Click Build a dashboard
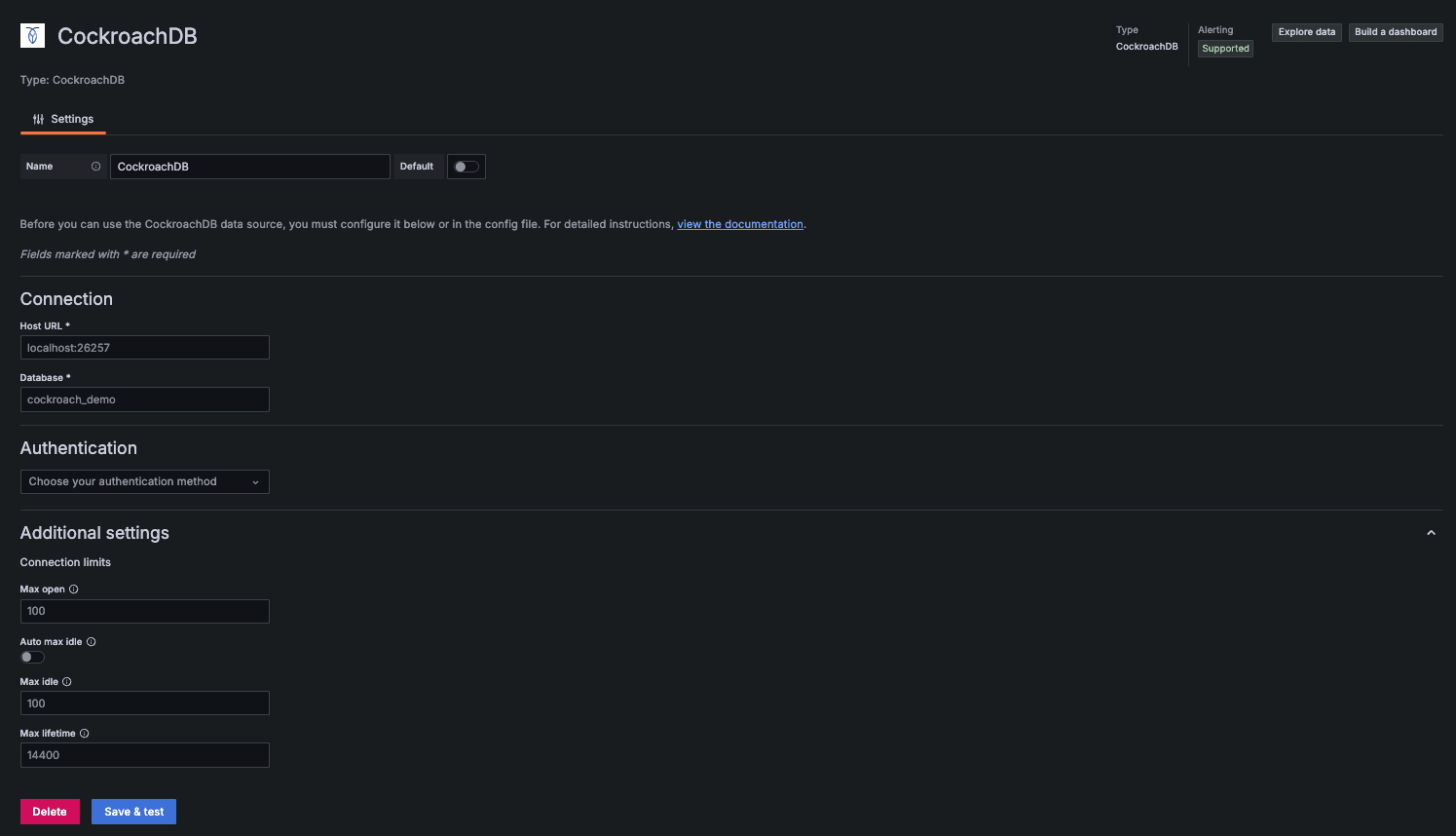The width and height of the screenshot is (1456, 836). 1395,31
